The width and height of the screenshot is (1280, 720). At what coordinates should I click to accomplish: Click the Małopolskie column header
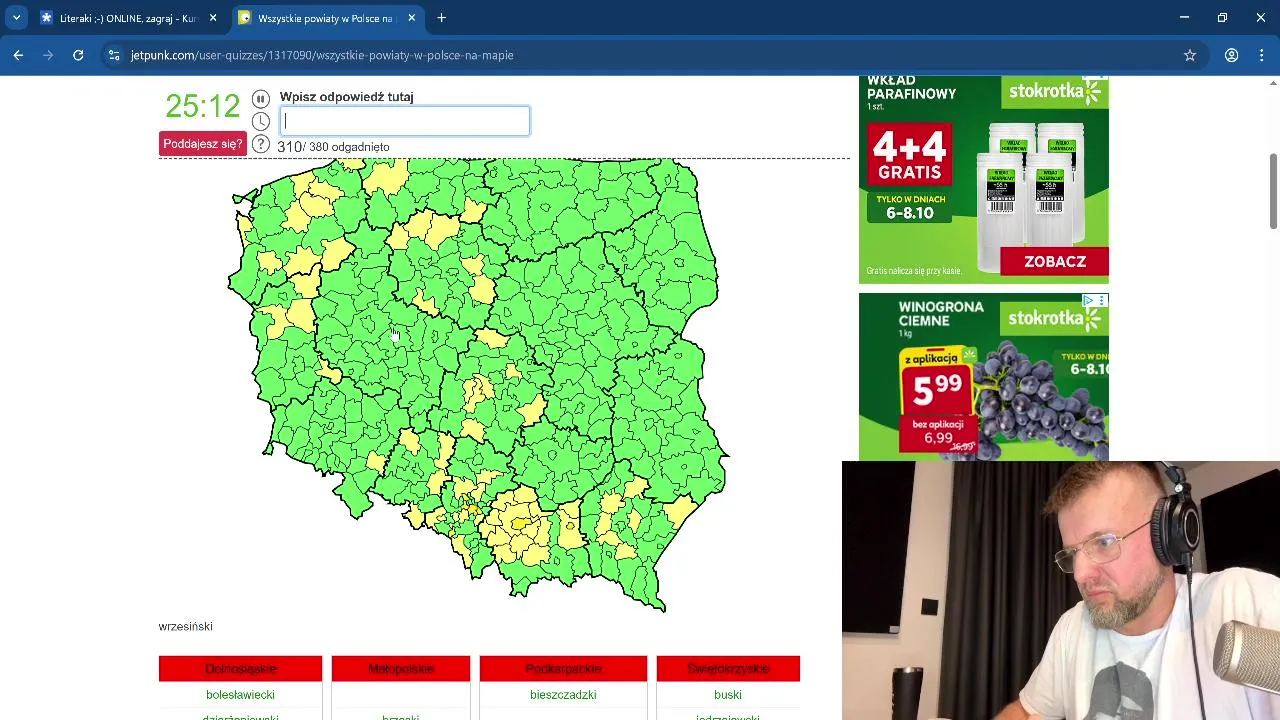pyautogui.click(x=400, y=668)
